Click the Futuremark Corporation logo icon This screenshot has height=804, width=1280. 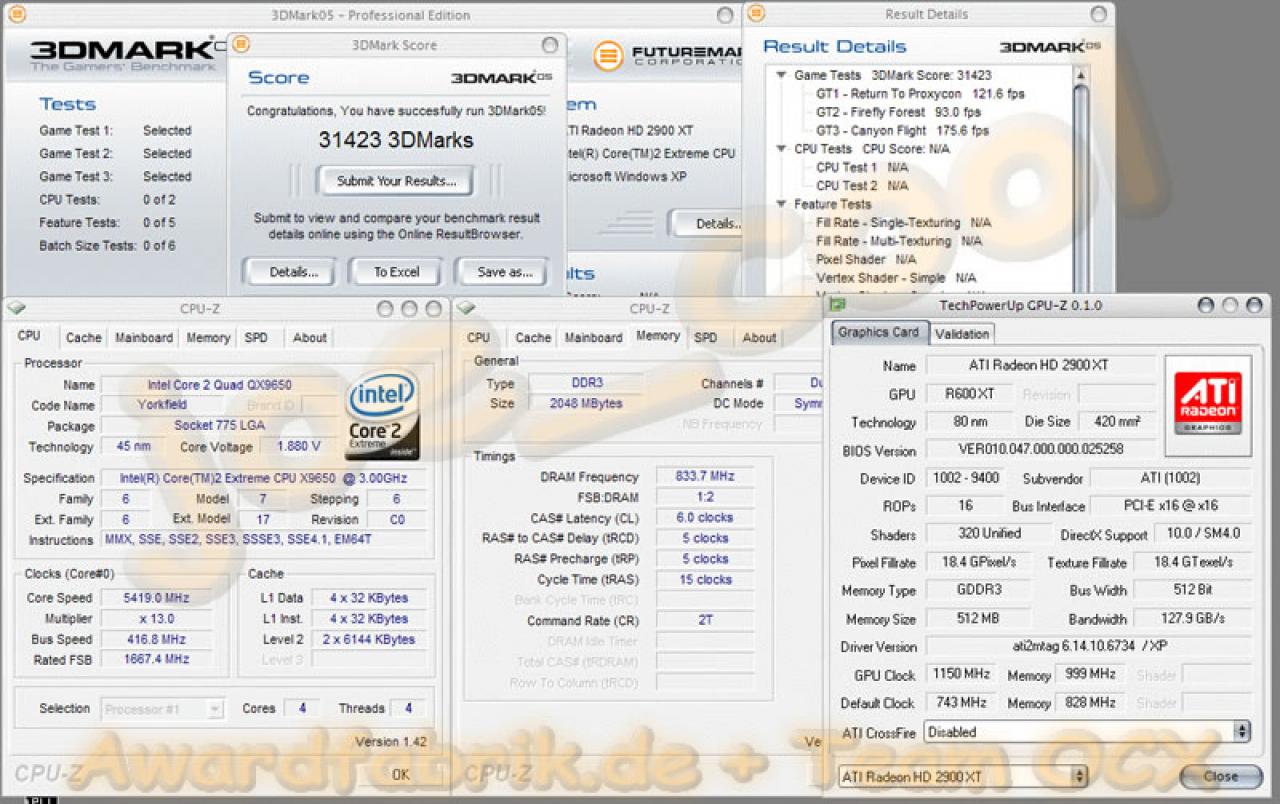tap(608, 56)
